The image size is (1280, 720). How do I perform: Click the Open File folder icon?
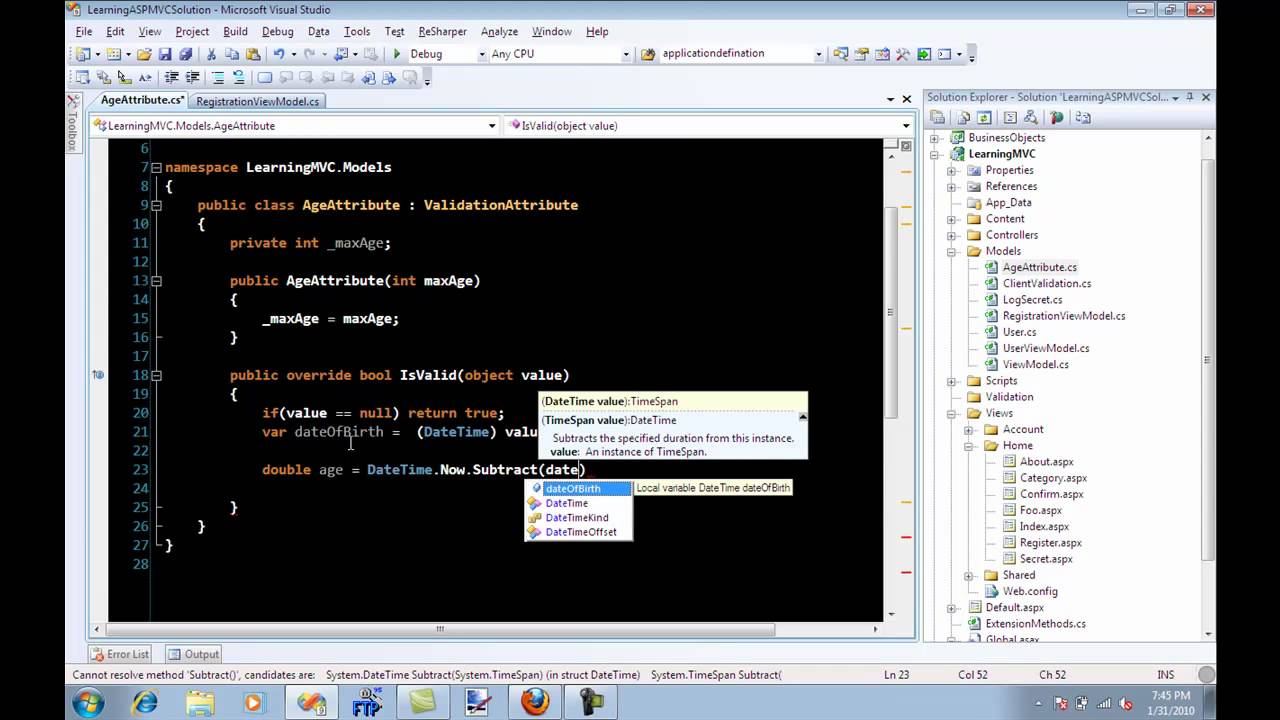[145, 54]
